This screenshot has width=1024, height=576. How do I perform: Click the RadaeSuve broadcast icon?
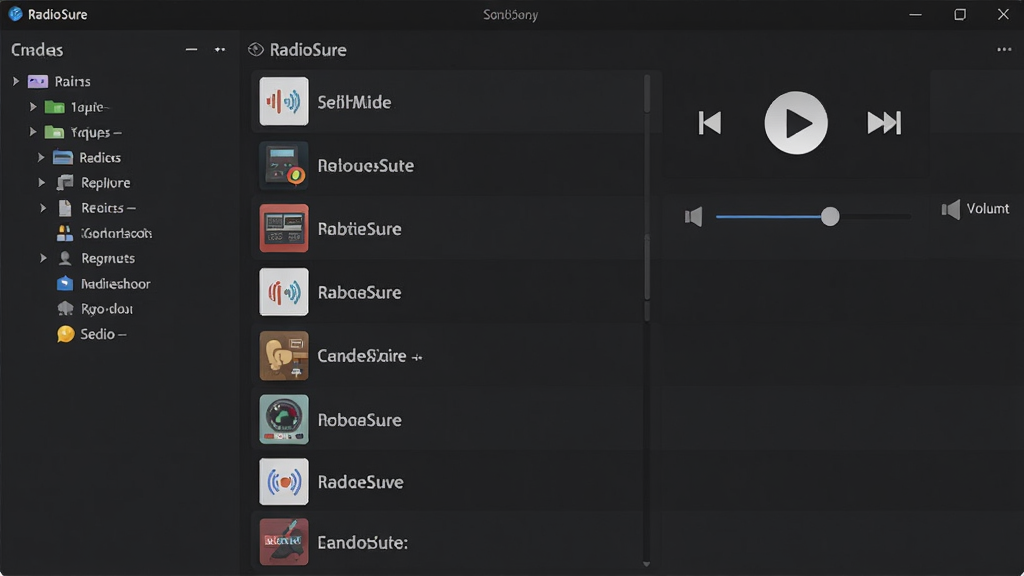point(284,482)
